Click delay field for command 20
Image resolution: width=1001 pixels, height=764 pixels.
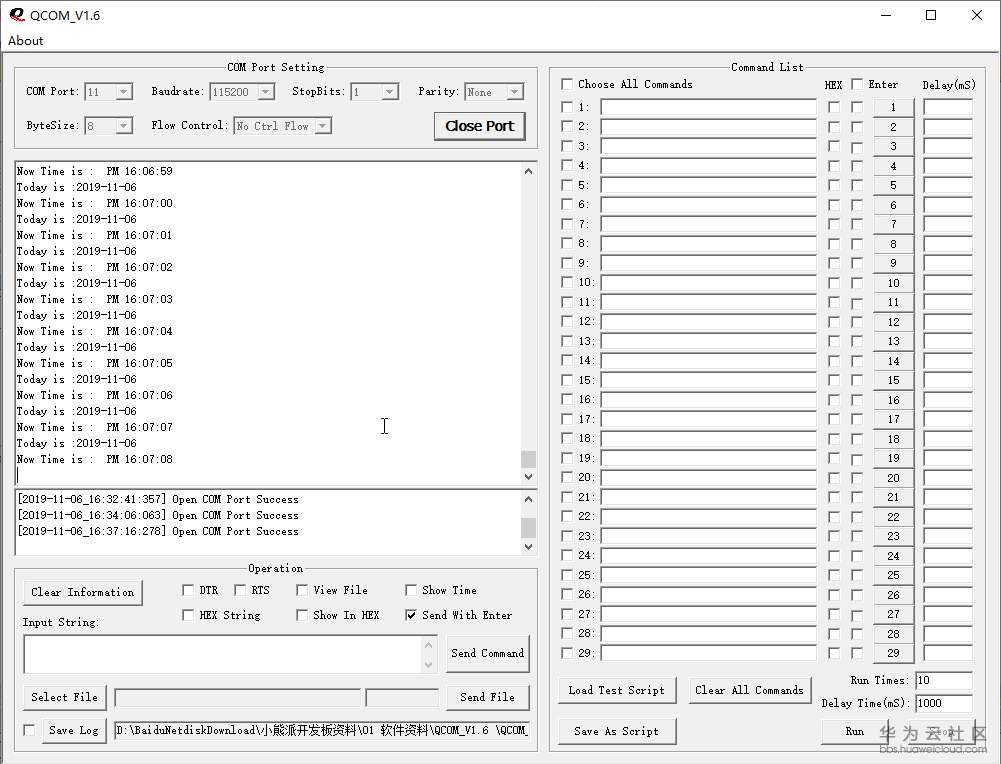[948, 478]
